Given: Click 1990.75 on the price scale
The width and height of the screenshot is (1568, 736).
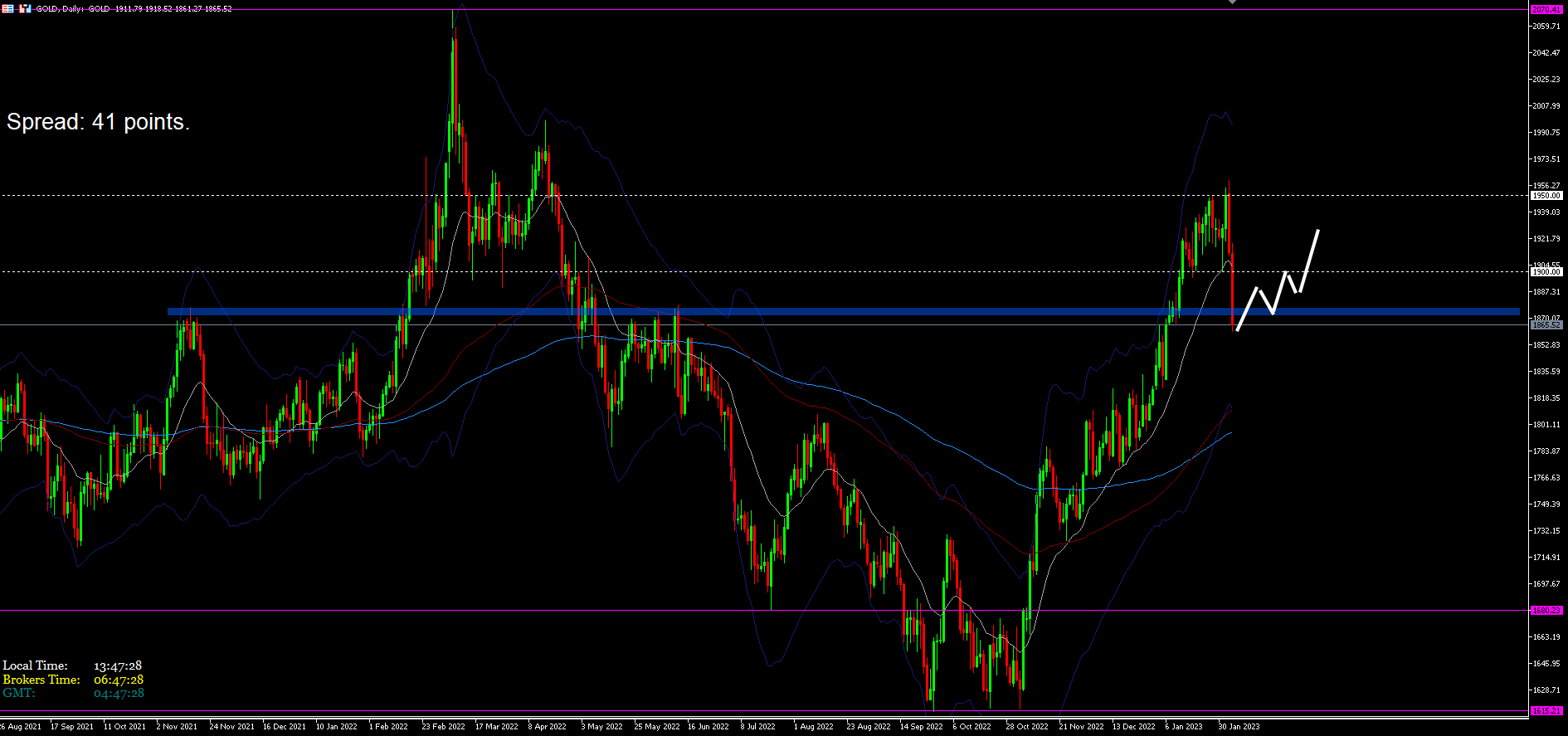Looking at the screenshot, I should tap(1546, 133).
